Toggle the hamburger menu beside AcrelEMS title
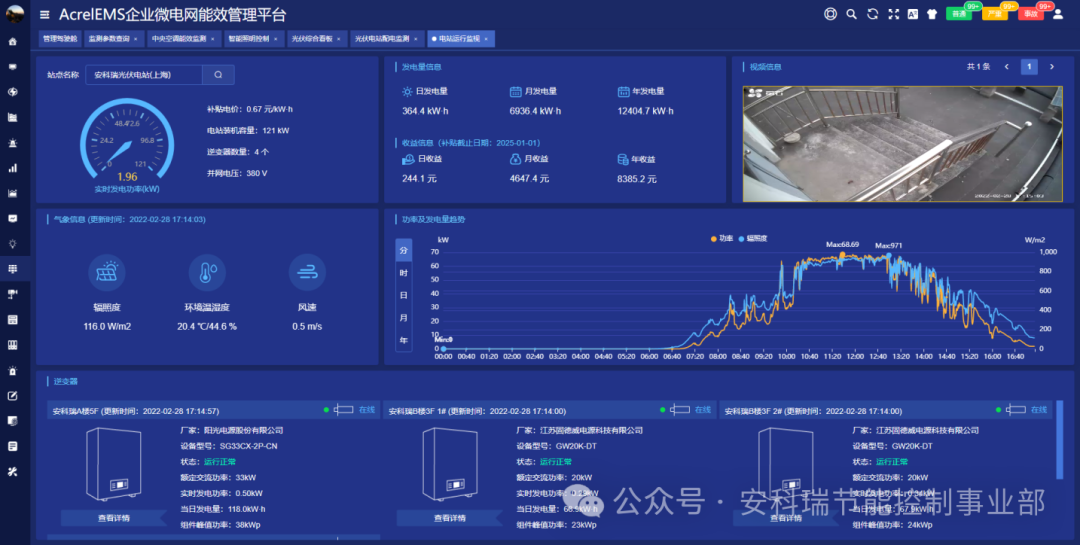 (45, 14)
